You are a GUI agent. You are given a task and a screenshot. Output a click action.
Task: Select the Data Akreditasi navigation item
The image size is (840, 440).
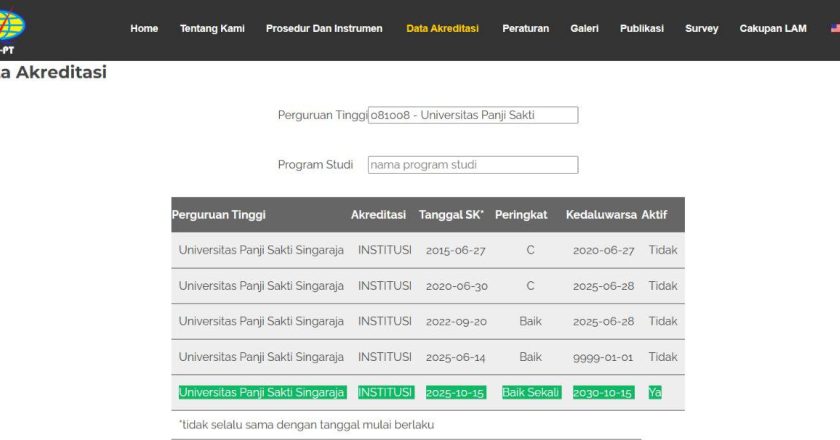[x=442, y=29]
